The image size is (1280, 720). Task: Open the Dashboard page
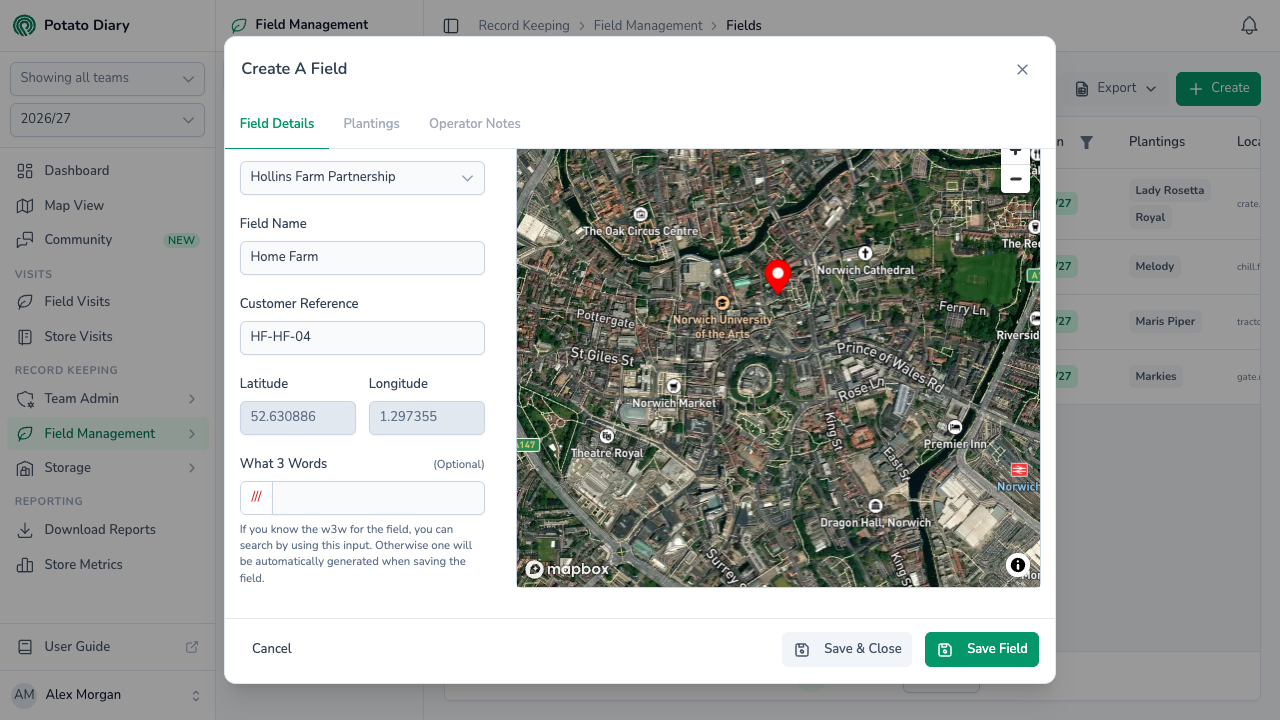108,171
